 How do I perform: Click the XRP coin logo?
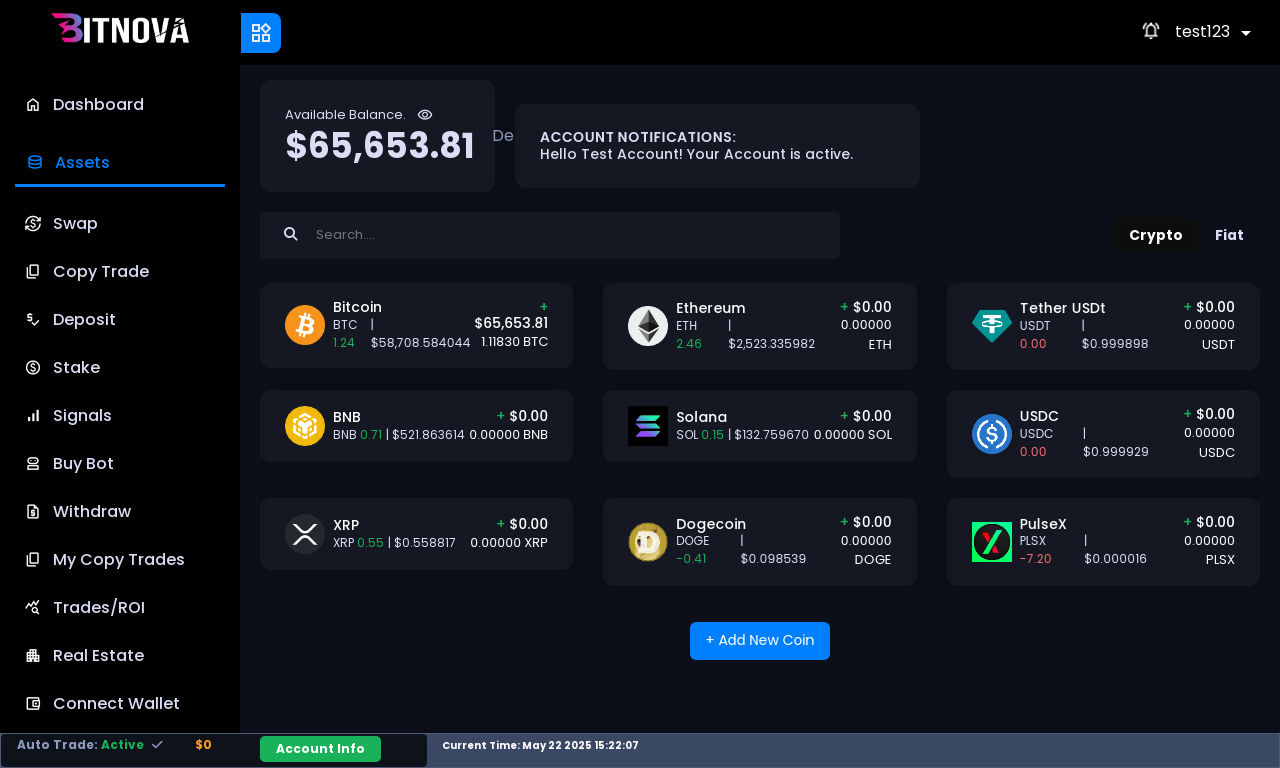pos(305,534)
